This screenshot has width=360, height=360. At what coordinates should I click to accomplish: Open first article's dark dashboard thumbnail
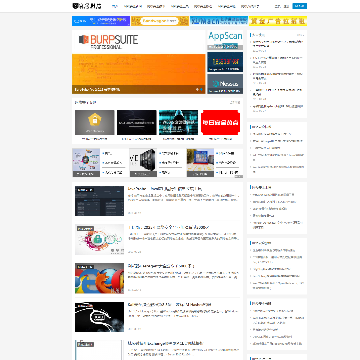point(99,201)
